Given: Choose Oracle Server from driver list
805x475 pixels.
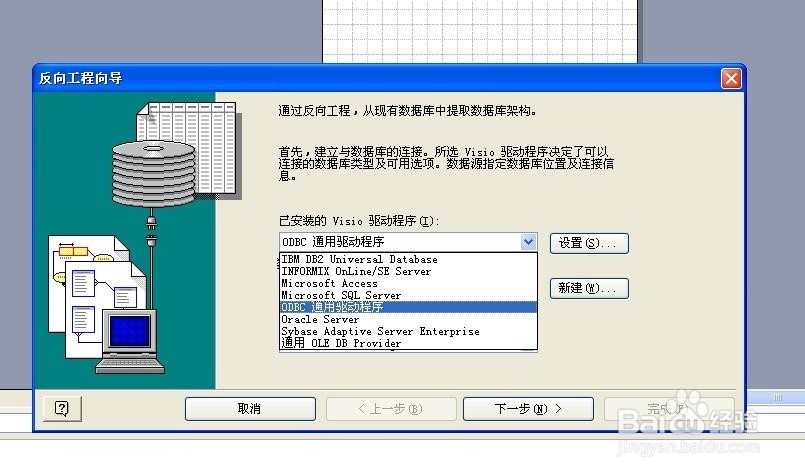Looking at the screenshot, I should coord(408,319).
